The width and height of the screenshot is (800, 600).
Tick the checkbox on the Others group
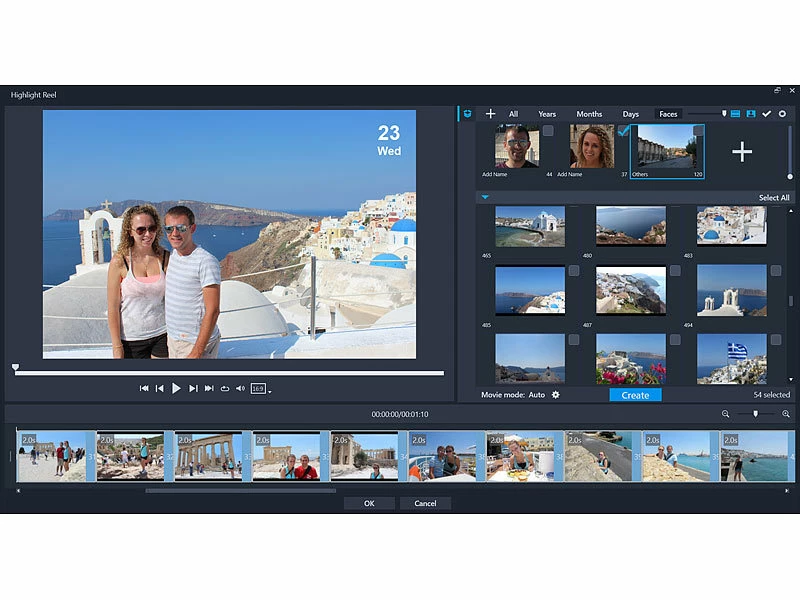click(698, 131)
